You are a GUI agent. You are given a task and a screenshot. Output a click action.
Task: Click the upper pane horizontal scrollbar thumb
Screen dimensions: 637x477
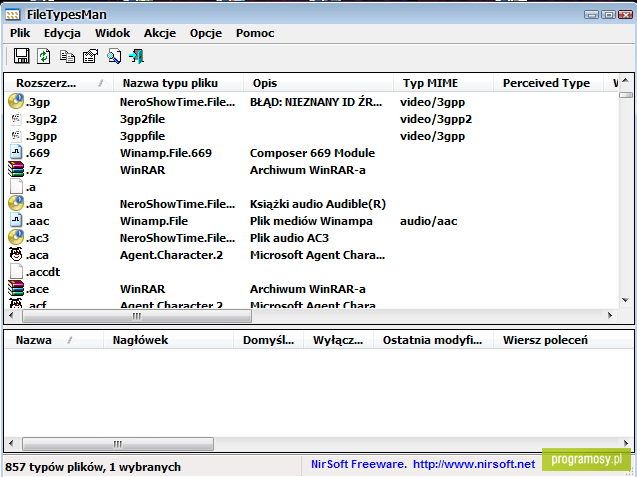[x=137, y=316]
